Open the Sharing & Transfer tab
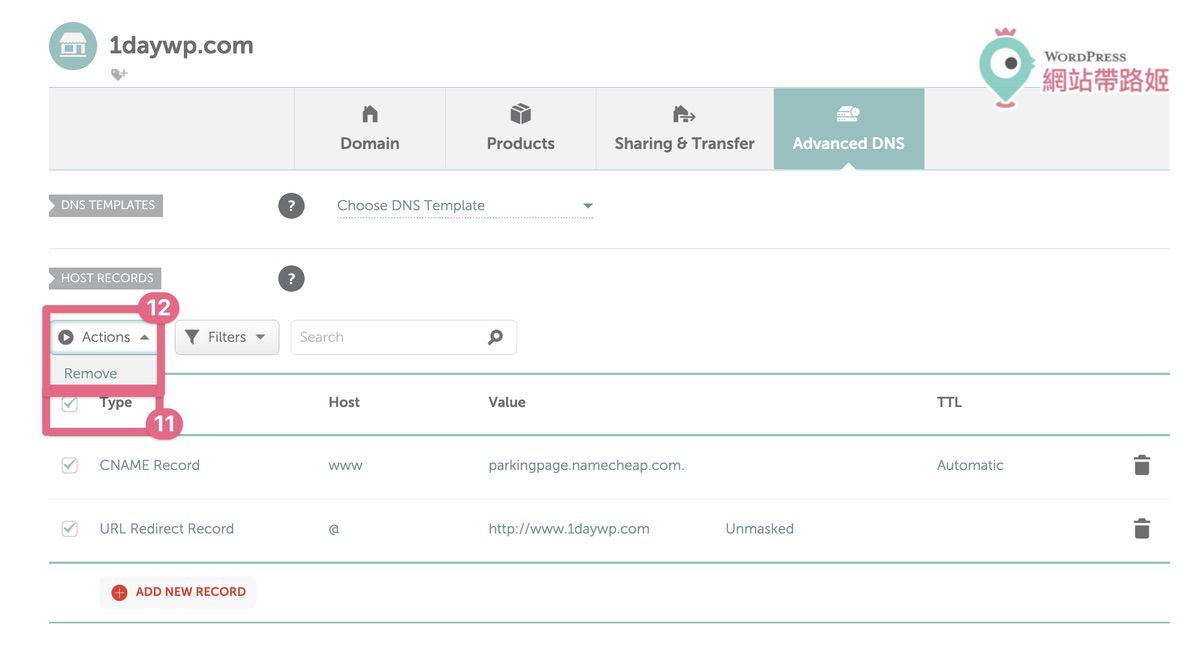1200x651 pixels. pos(685,129)
